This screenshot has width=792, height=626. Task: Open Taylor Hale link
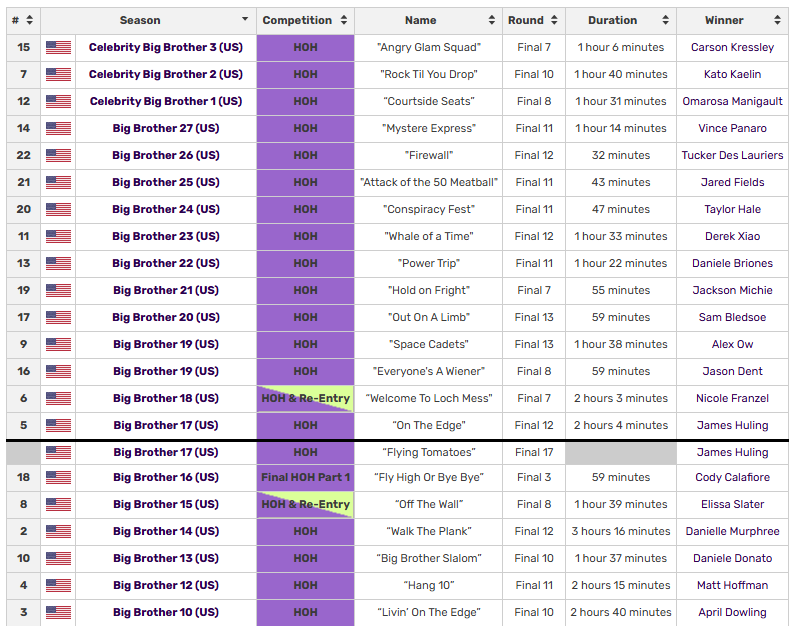coord(732,209)
